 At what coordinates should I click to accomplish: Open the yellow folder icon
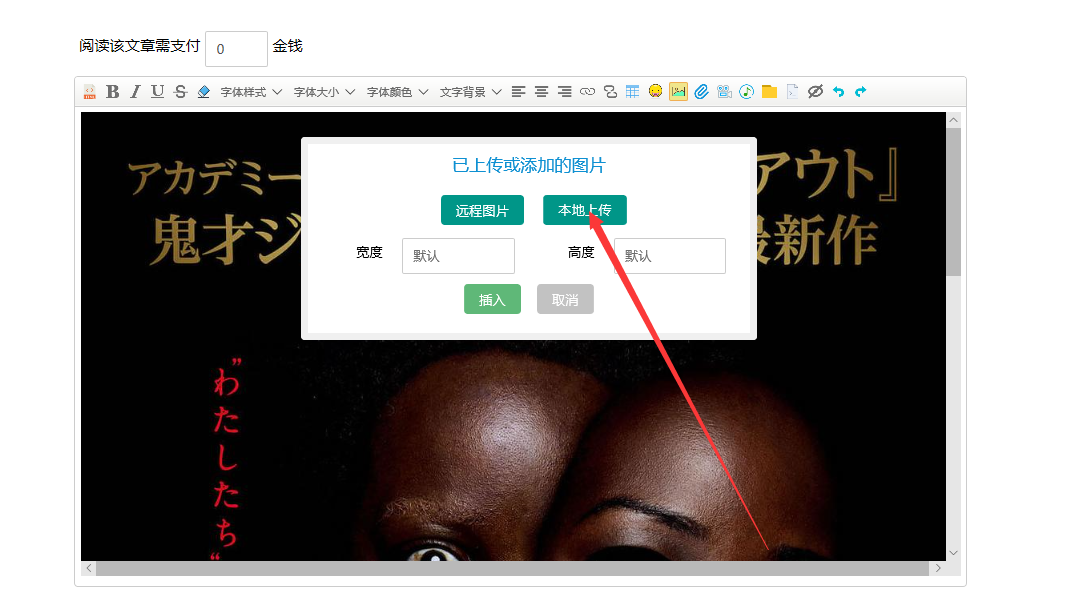pyautogui.click(x=769, y=91)
